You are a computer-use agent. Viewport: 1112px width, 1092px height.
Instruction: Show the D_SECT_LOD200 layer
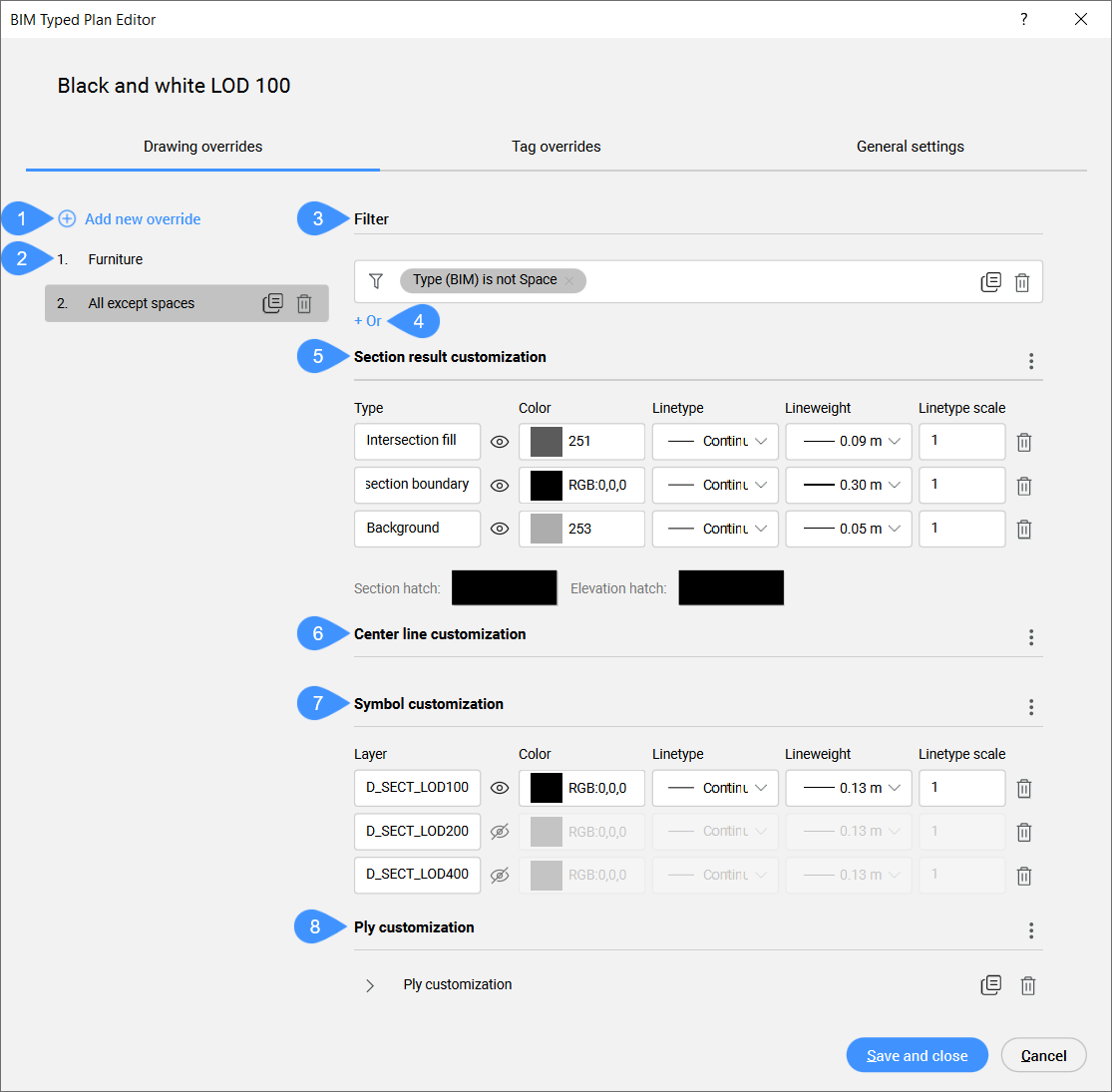coord(500,832)
